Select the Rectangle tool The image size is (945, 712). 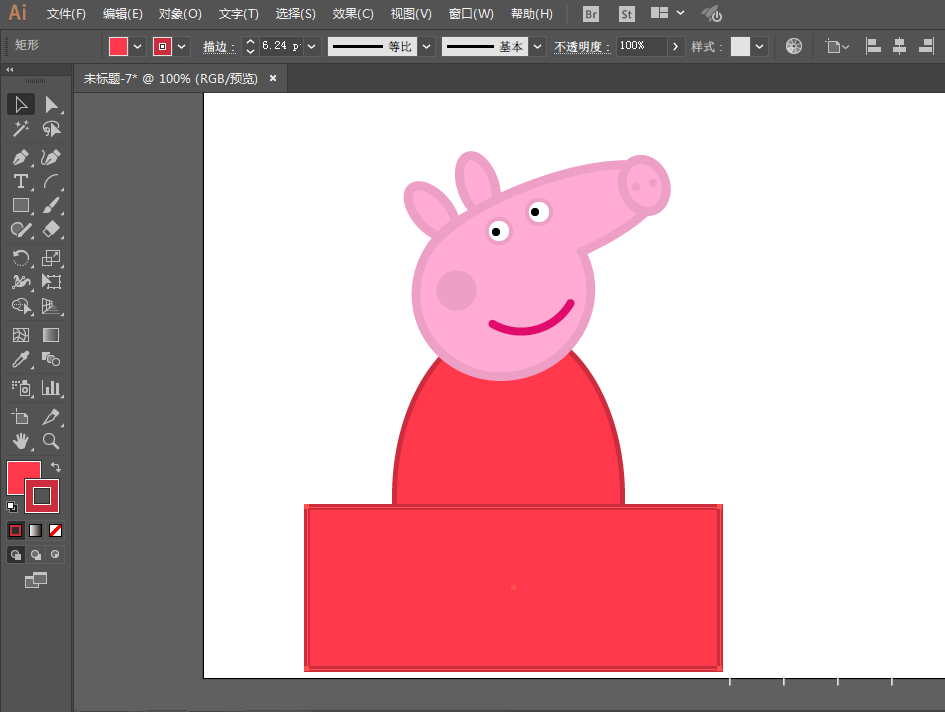20,206
